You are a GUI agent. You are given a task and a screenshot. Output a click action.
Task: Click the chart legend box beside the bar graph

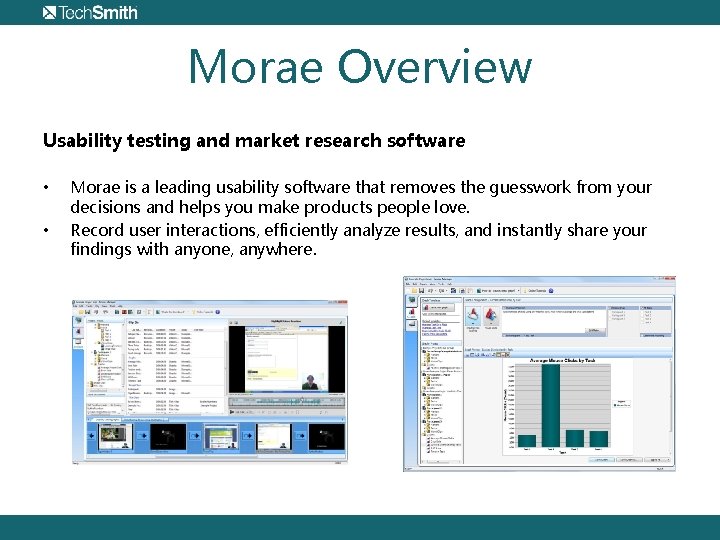click(x=622, y=404)
